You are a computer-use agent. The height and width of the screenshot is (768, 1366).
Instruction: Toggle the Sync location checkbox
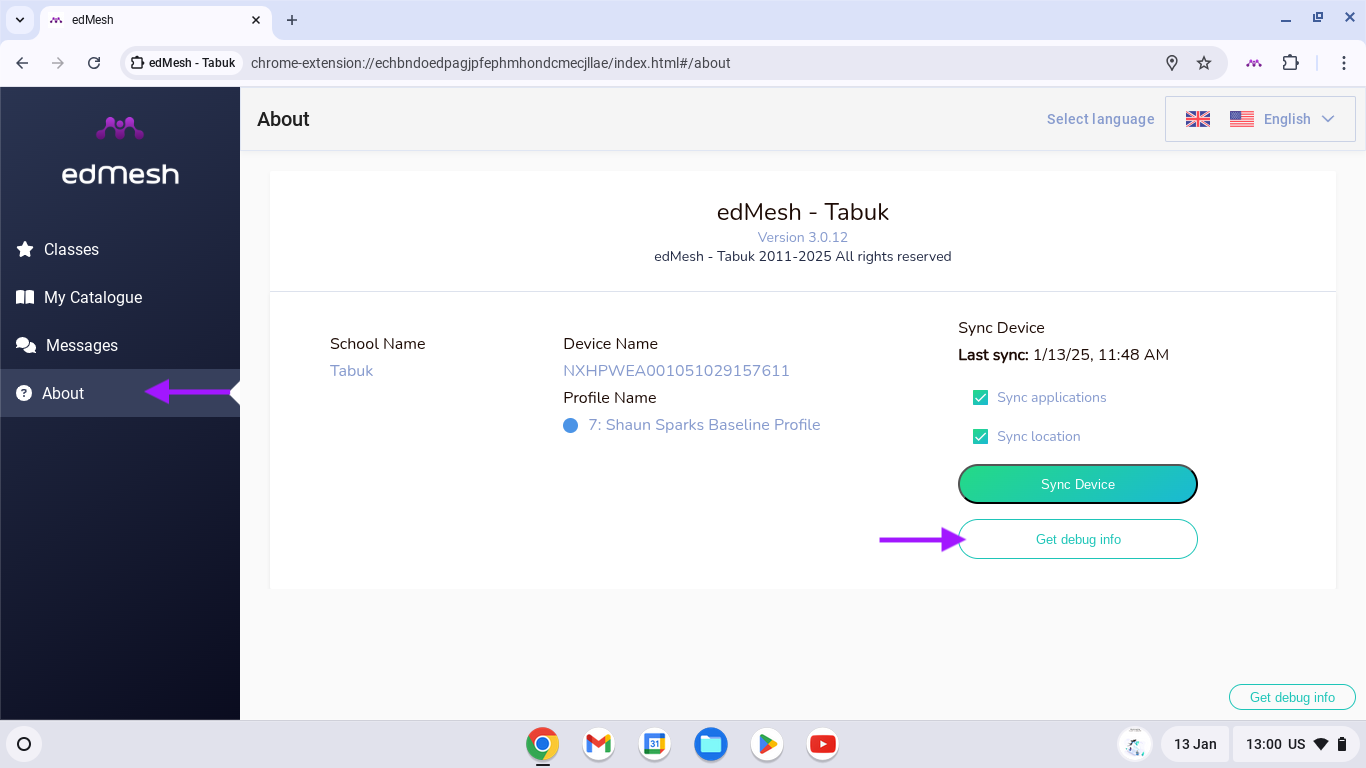[x=980, y=437]
